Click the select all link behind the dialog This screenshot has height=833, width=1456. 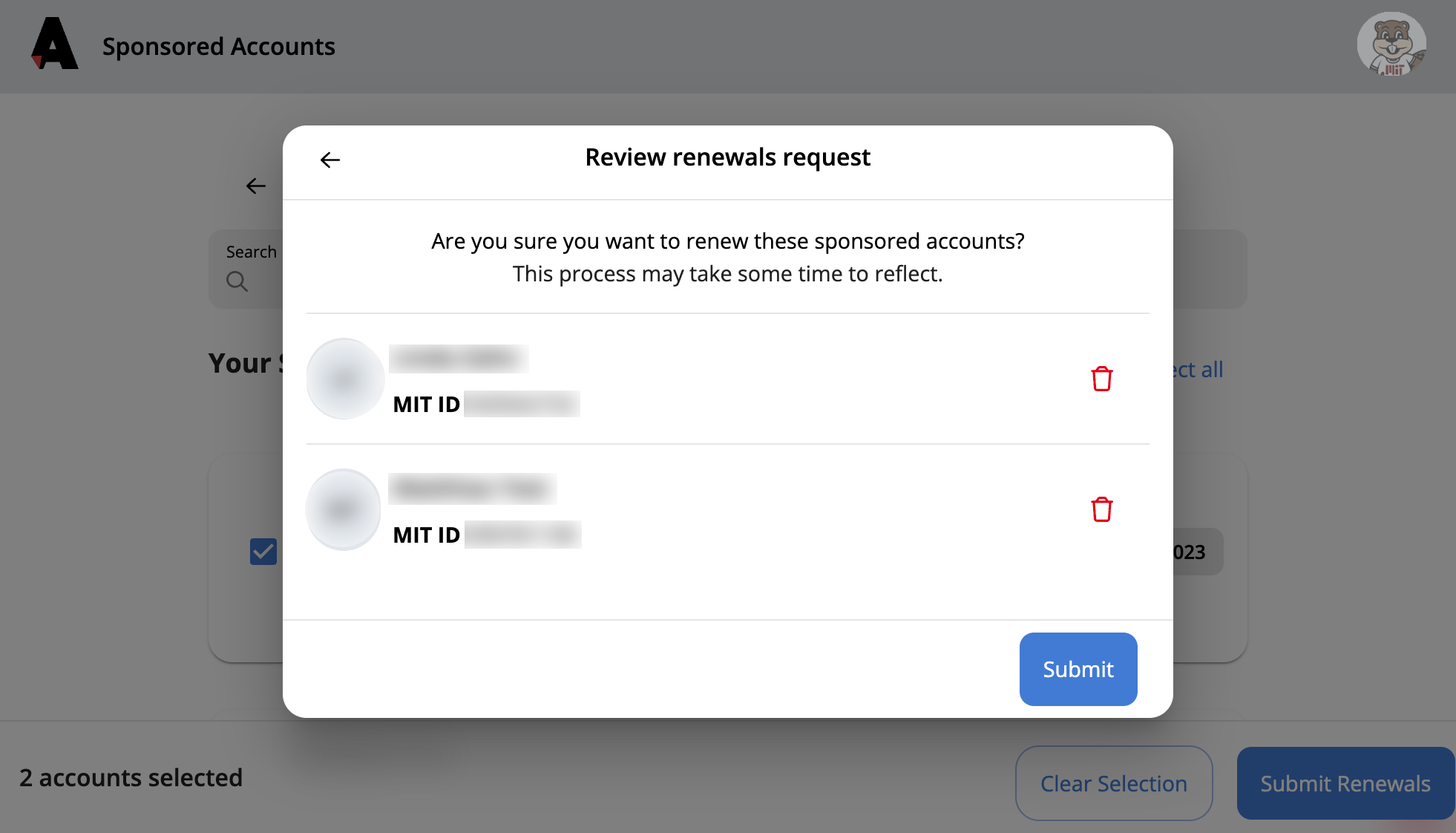(x=1198, y=369)
